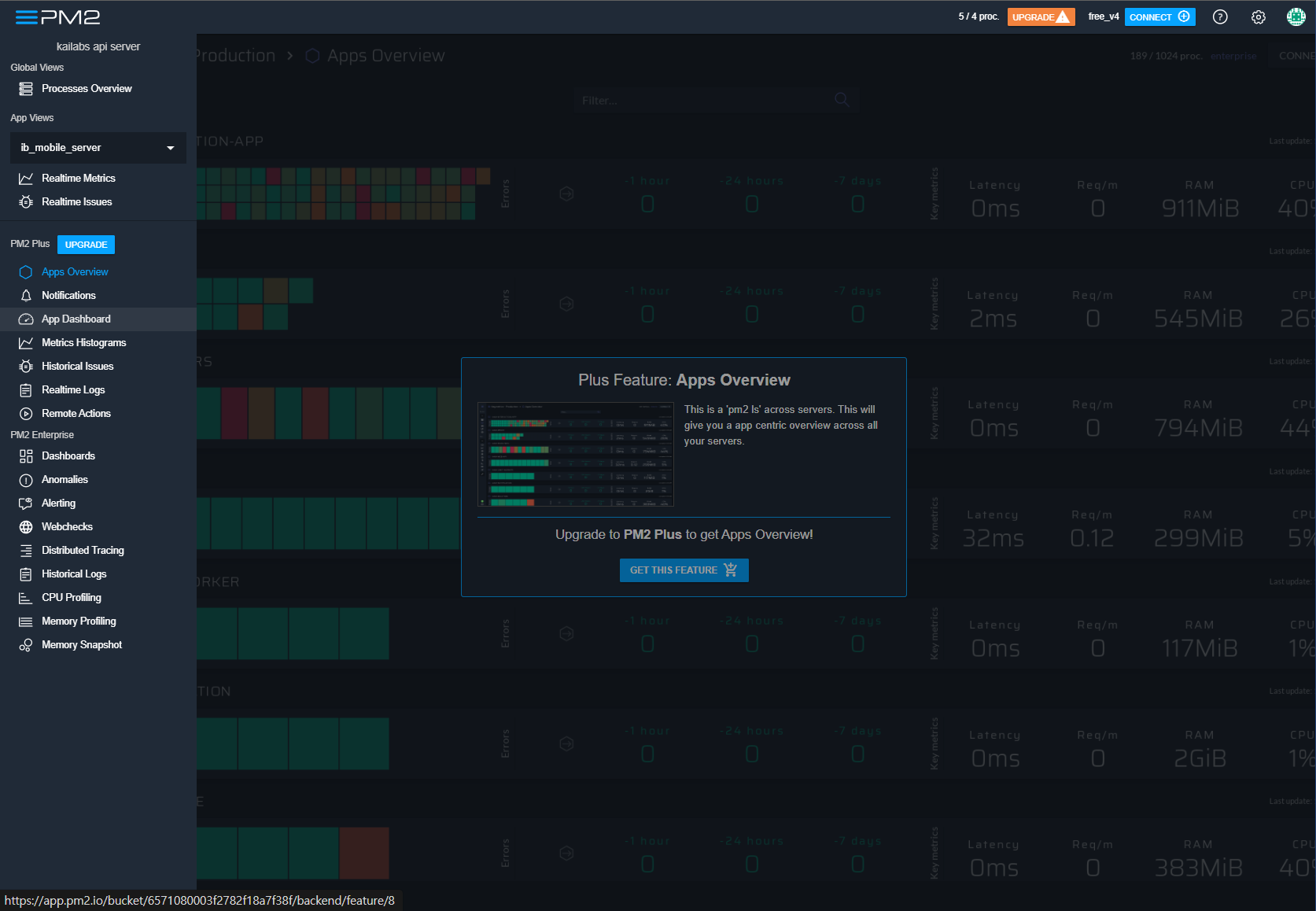Click the Production breadcrumb
Screen dimensions: 1316x911
(236, 56)
